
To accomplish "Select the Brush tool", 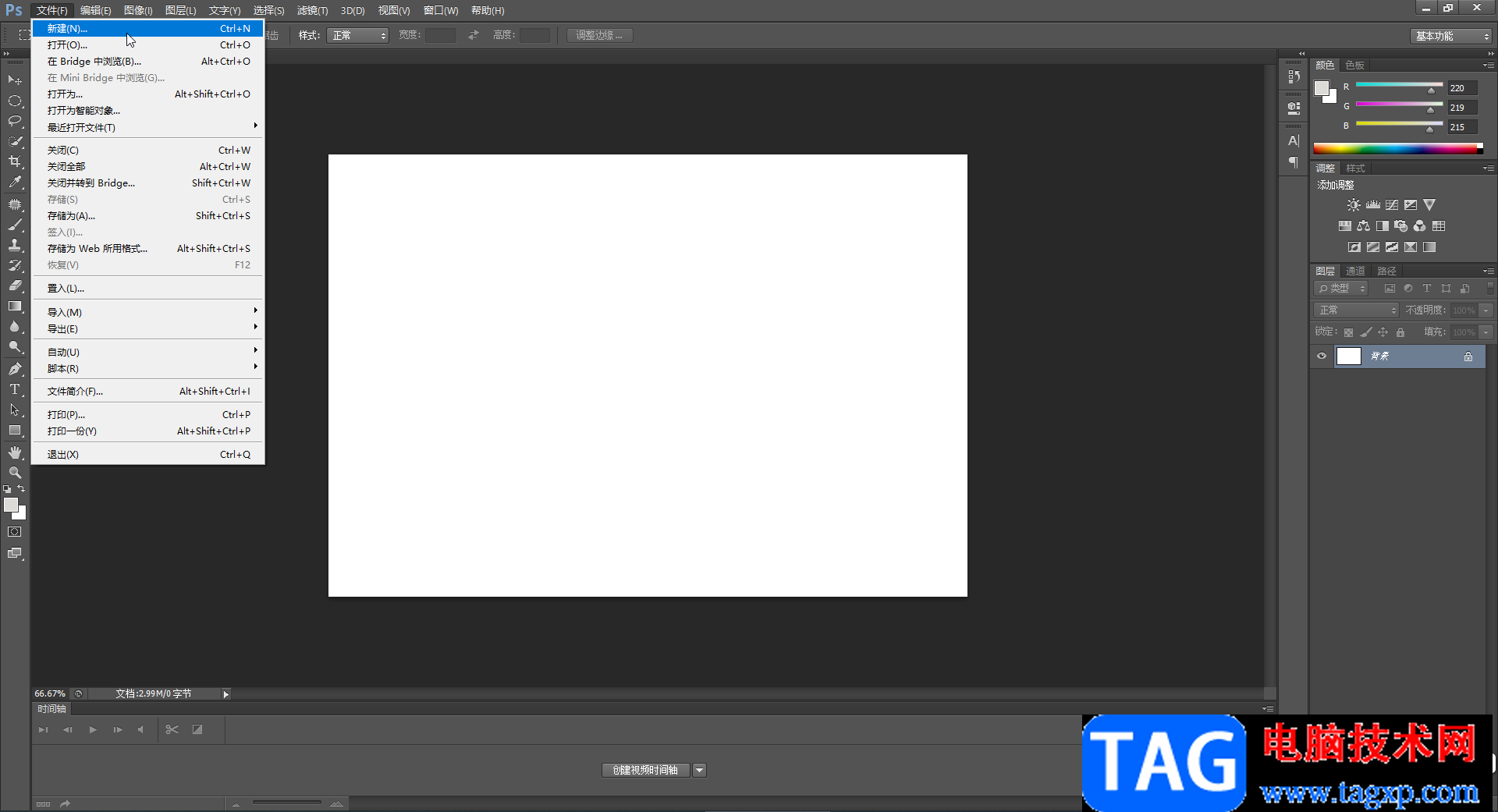I will pyautogui.click(x=15, y=225).
